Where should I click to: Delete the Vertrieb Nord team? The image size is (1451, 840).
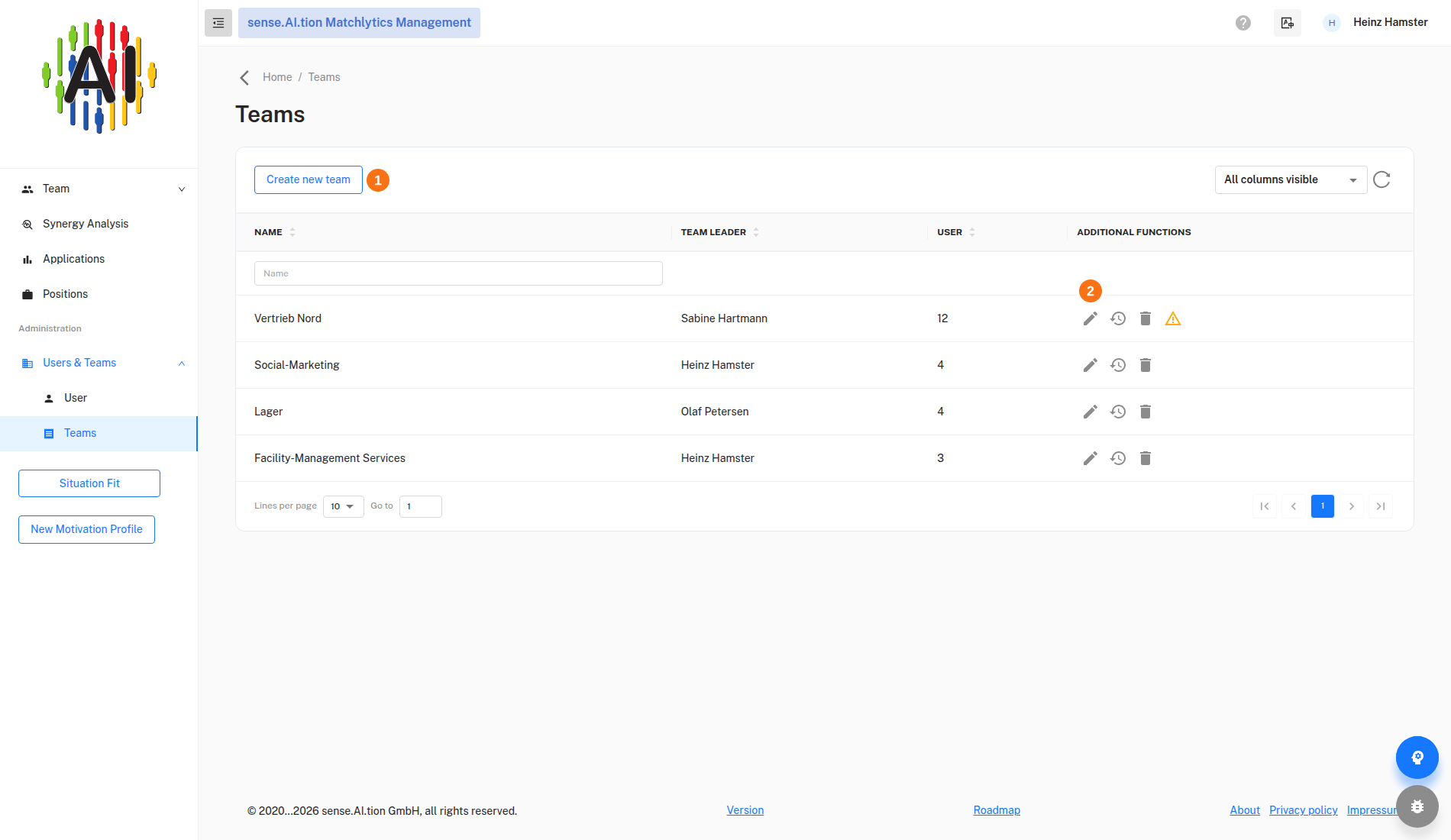click(1146, 318)
